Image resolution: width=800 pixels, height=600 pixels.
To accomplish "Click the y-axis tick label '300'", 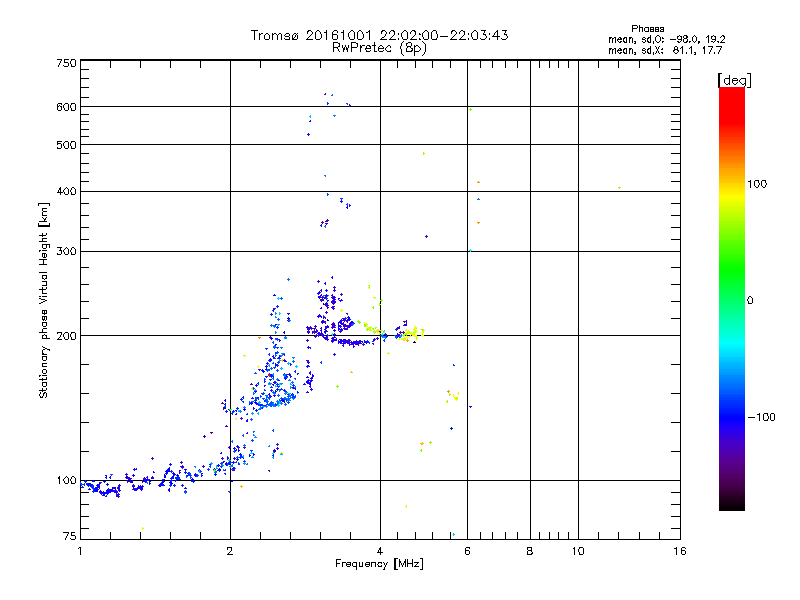I will tap(66, 252).
